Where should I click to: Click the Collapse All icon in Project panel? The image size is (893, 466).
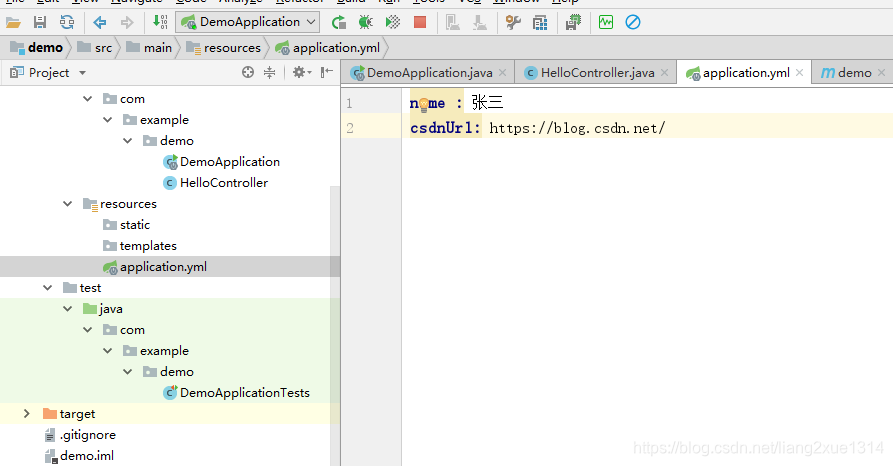pos(269,72)
